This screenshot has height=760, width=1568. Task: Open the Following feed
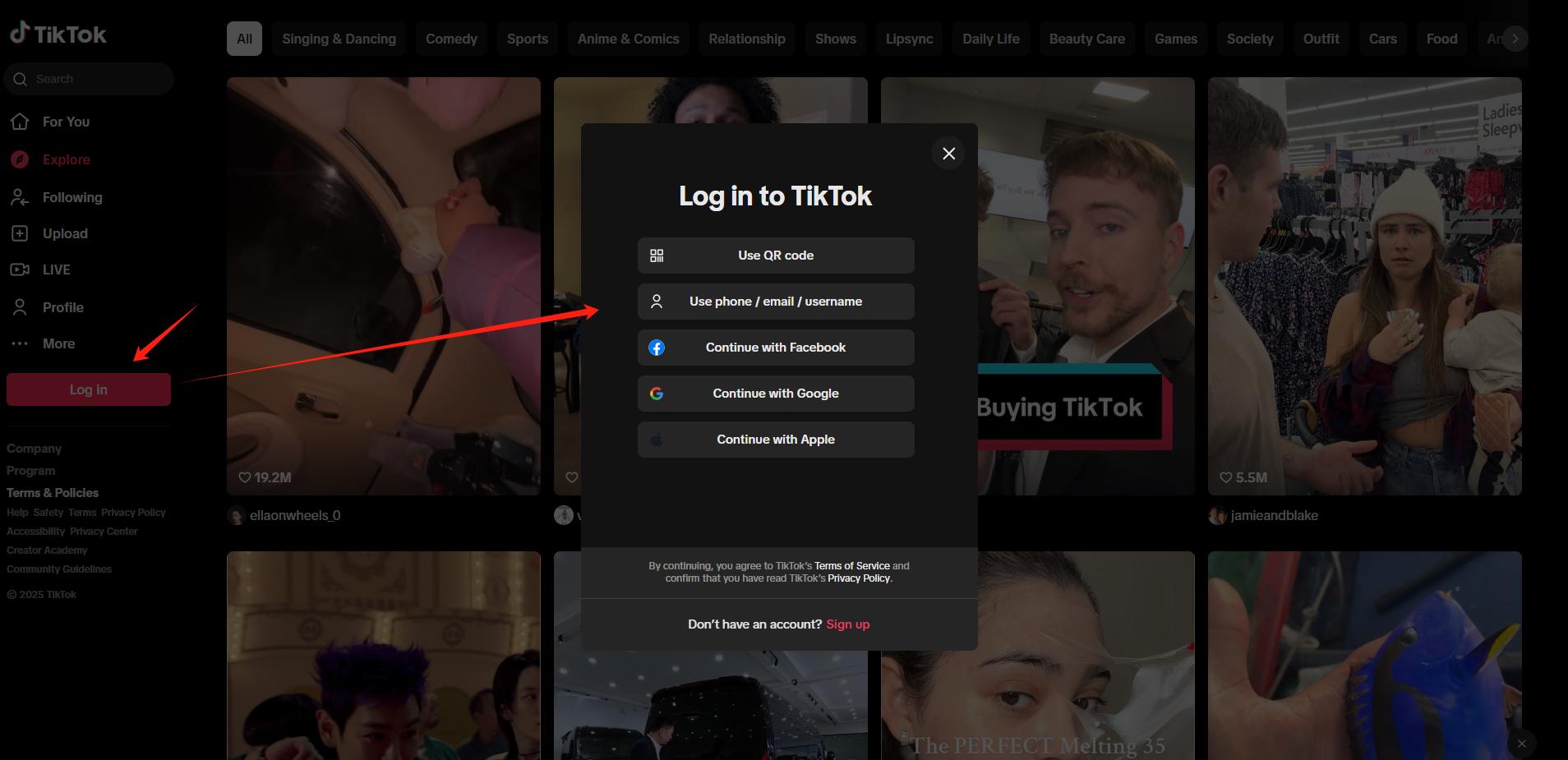point(72,197)
